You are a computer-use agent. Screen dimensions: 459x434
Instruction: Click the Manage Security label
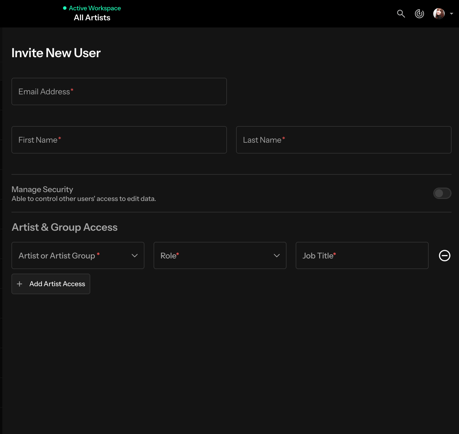pos(42,189)
